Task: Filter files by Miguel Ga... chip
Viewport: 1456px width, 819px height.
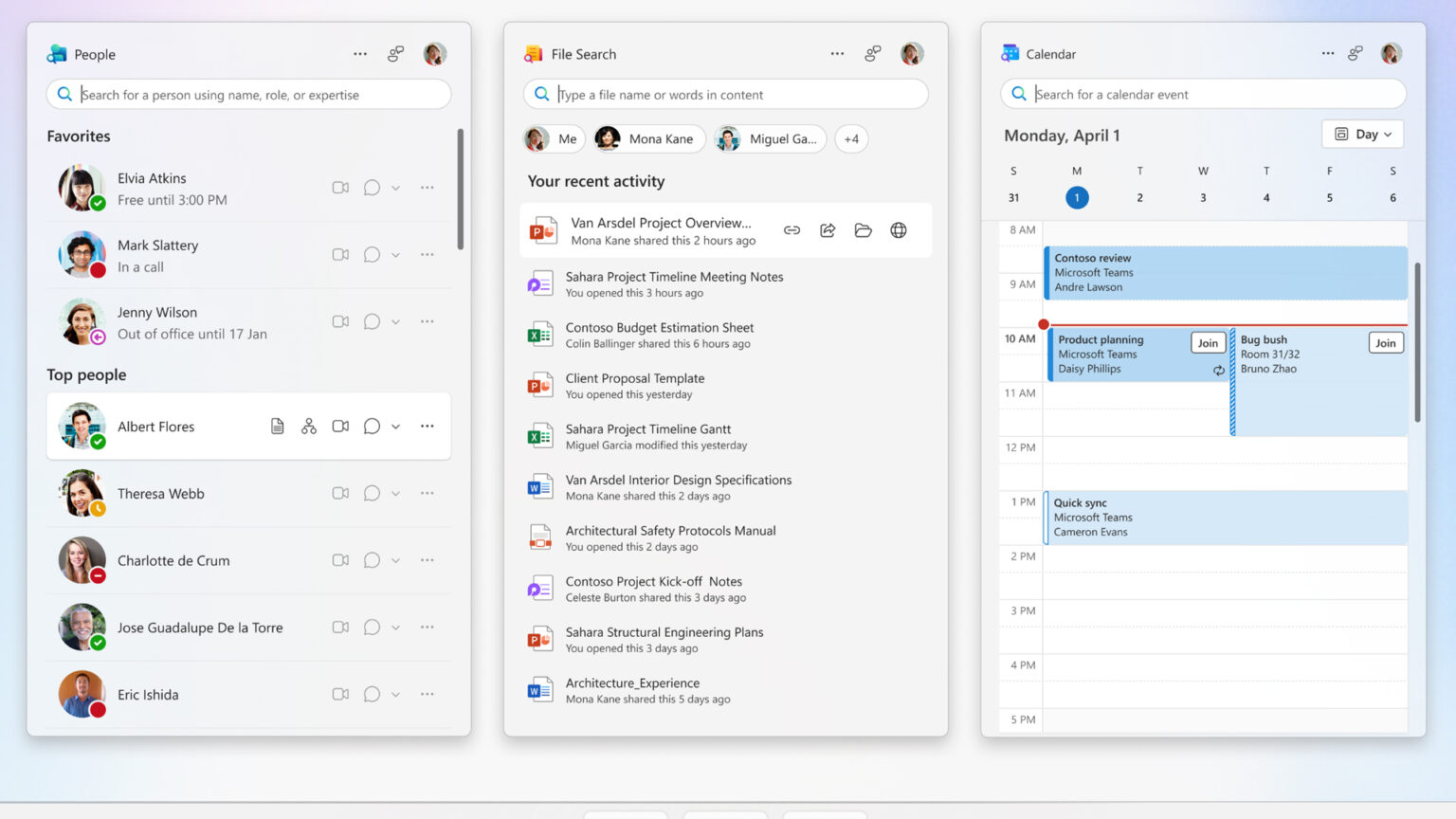Action: point(770,139)
